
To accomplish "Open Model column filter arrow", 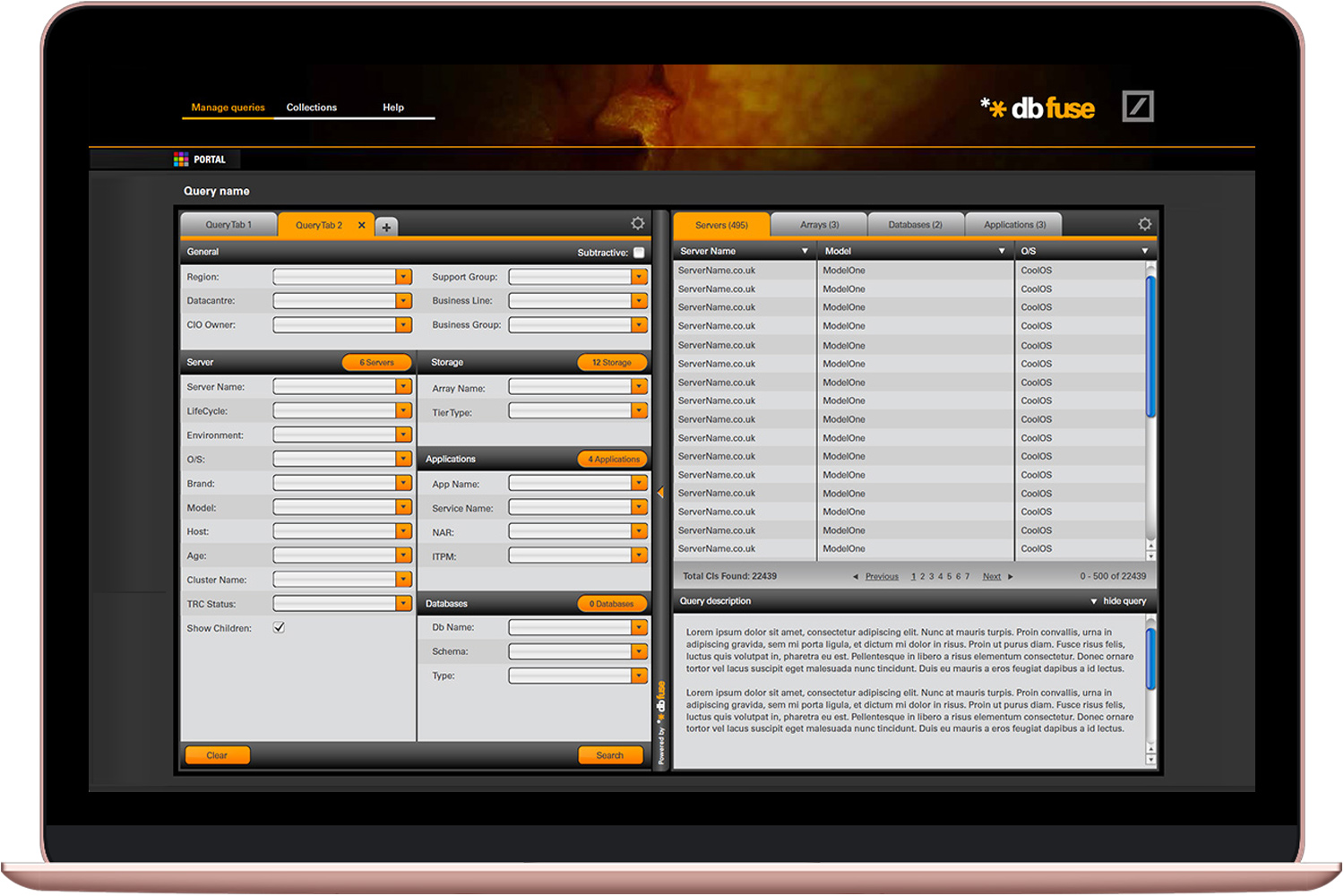I will [1002, 252].
